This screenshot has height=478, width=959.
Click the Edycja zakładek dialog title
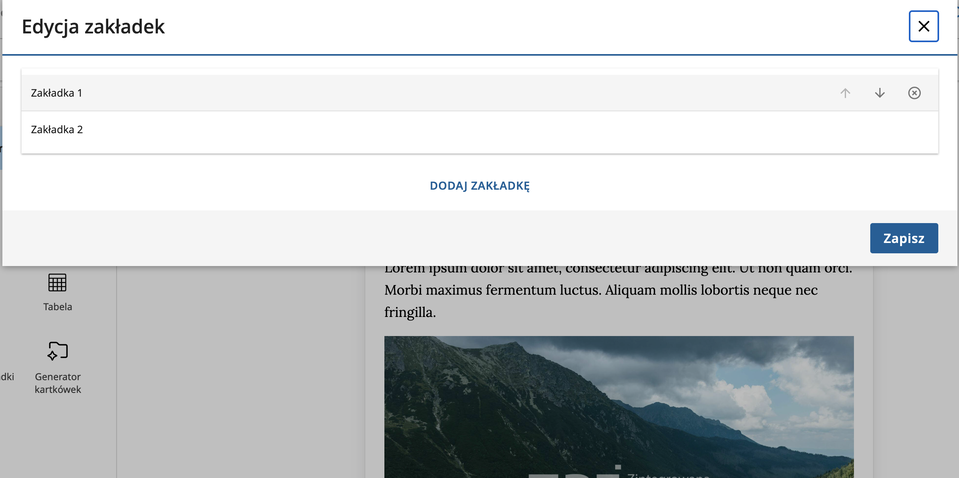(x=93, y=27)
